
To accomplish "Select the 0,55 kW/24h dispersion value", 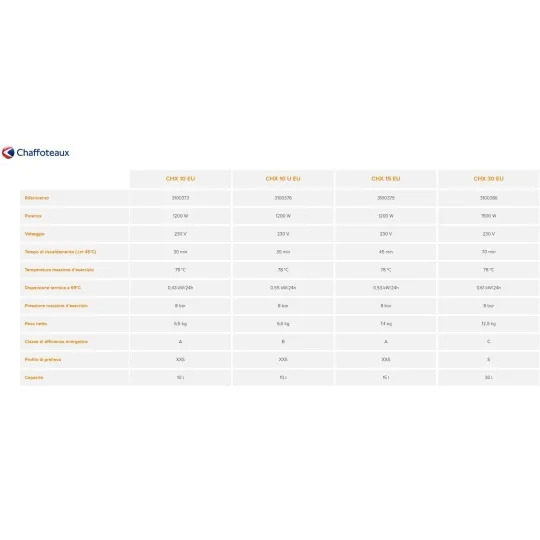I will pyautogui.click(x=283, y=288).
